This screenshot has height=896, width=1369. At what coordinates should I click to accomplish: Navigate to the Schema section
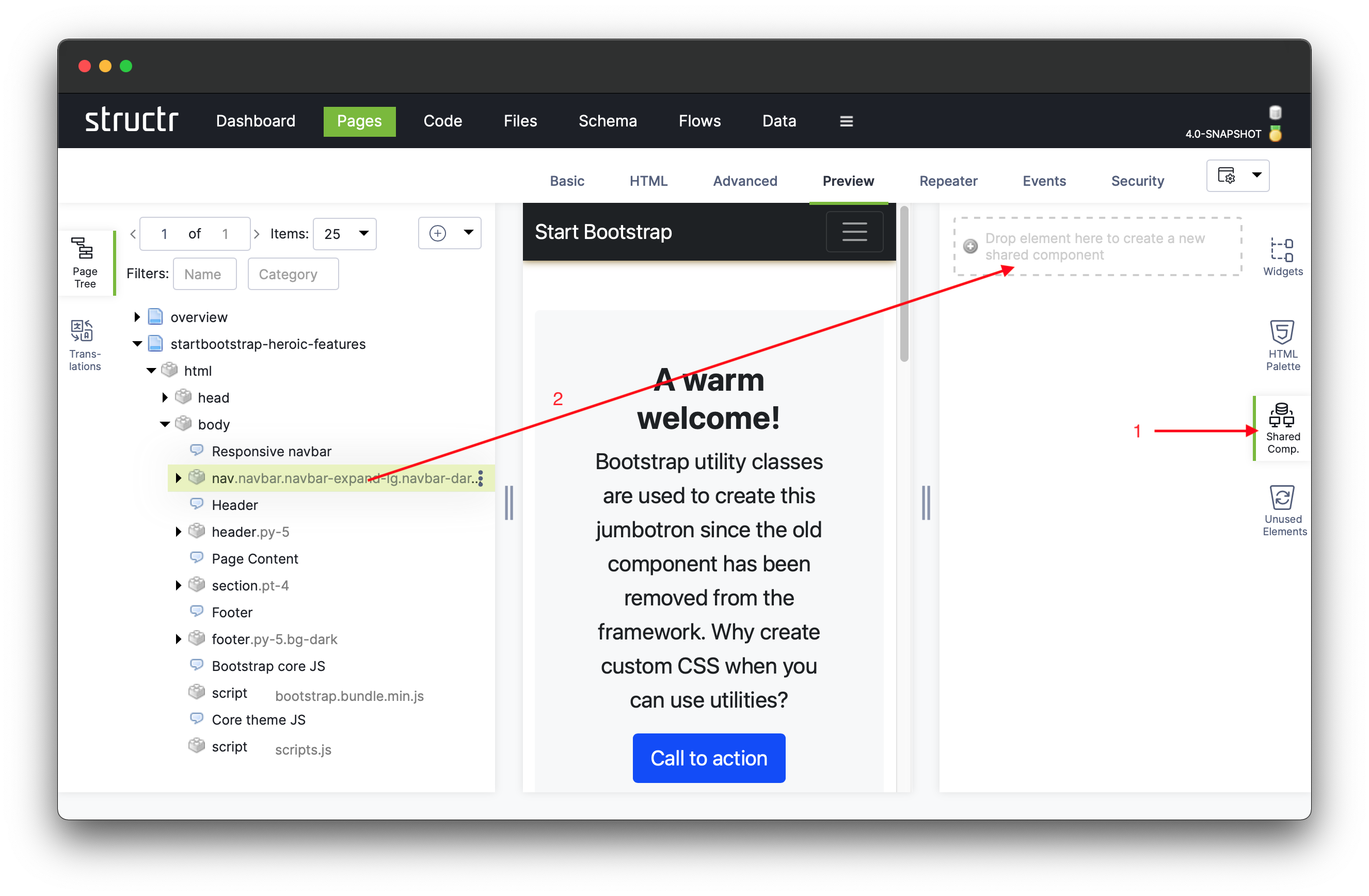point(608,121)
